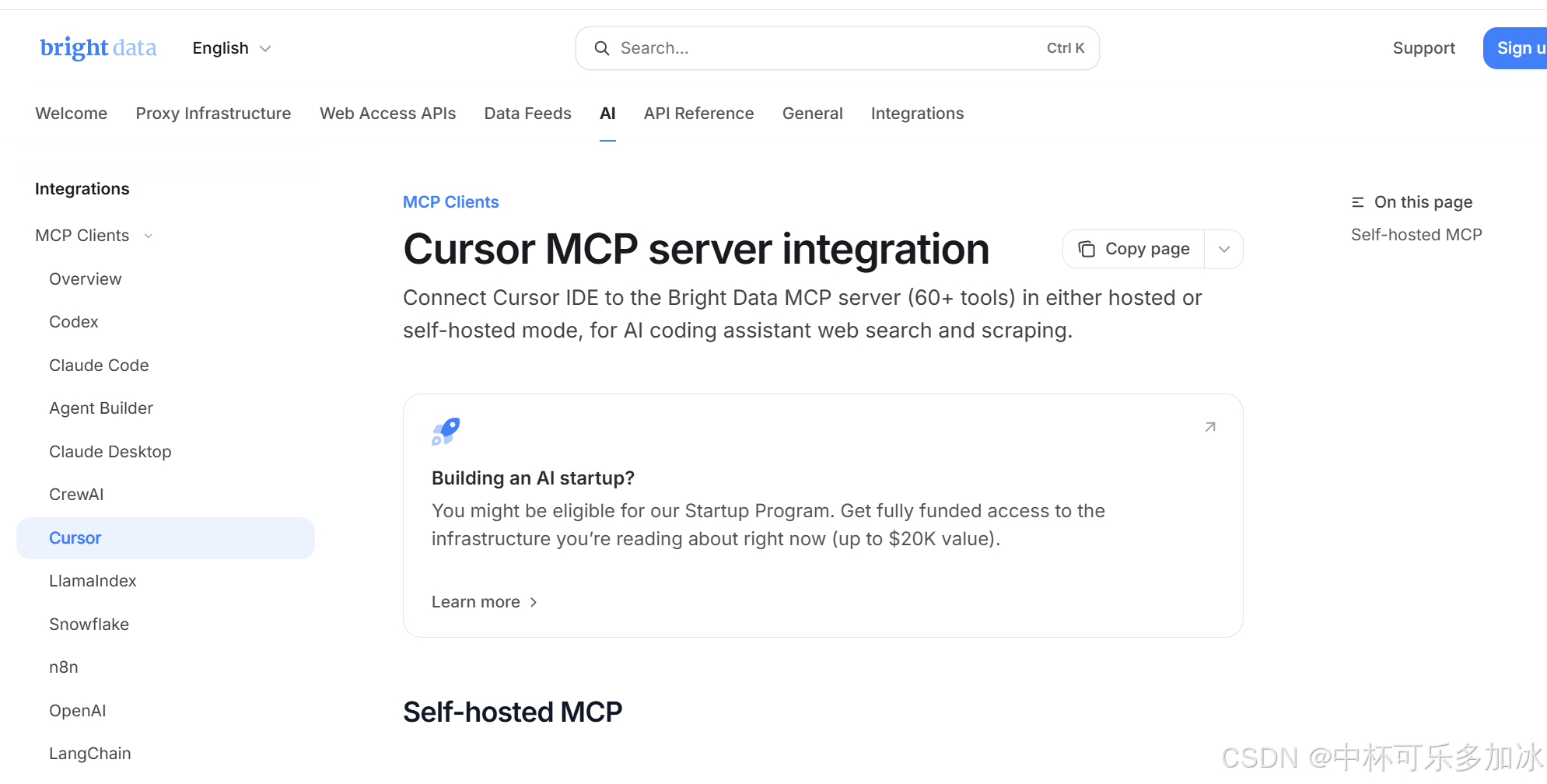The width and height of the screenshot is (1547, 784).
Task: Select the AI tab
Action: tap(608, 114)
